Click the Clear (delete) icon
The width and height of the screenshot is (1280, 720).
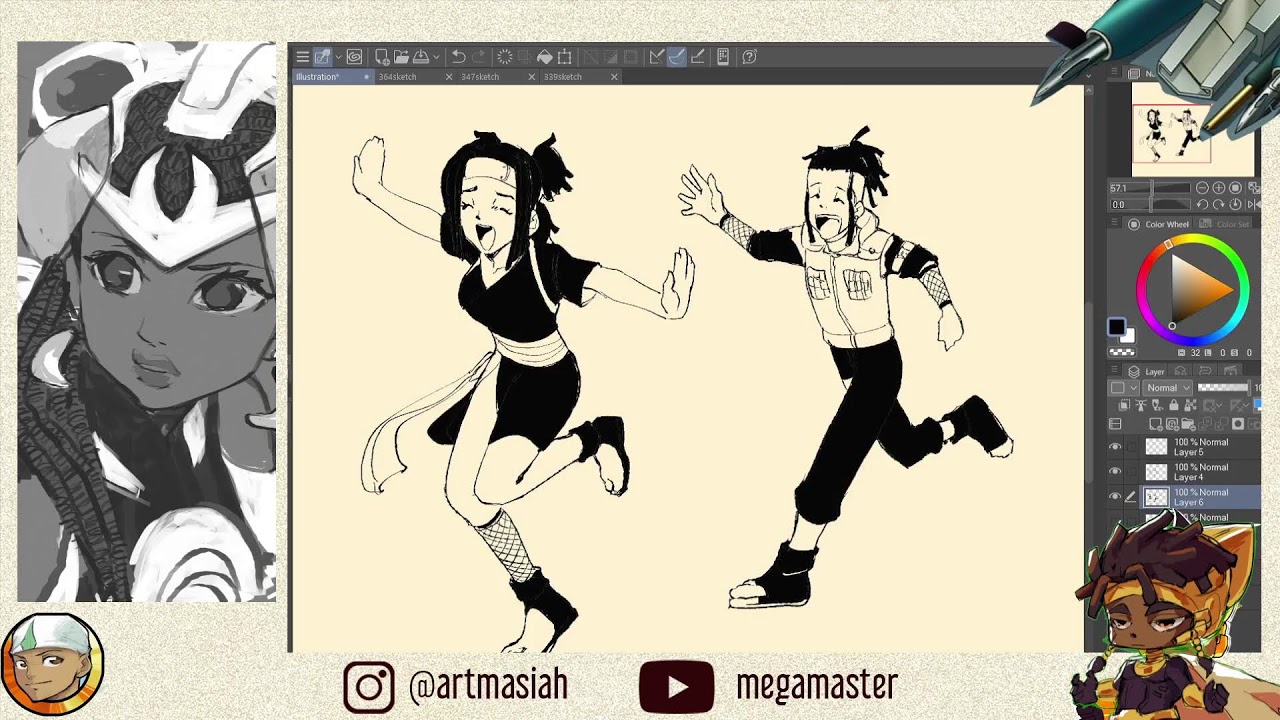point(504,57)
